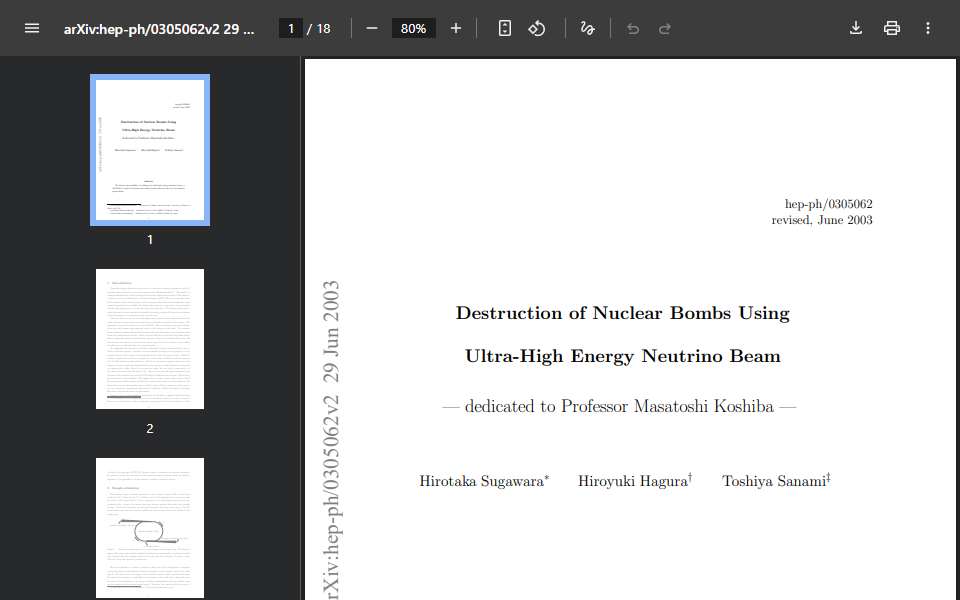Click author name Toshiya Sanami

coord(776,481)
